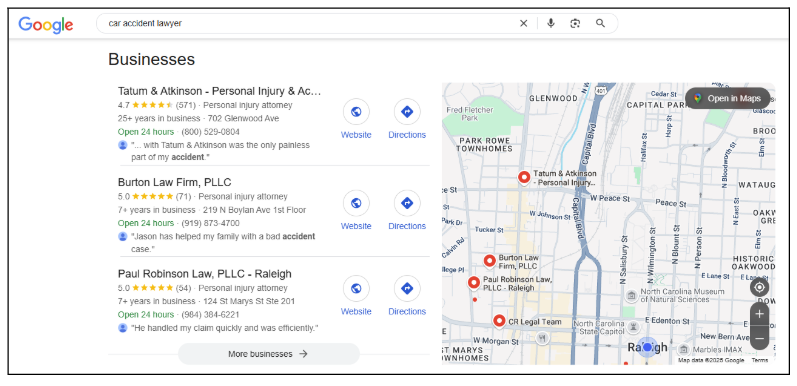
Task: Click Open in Maps button on map
Action: 727,98
